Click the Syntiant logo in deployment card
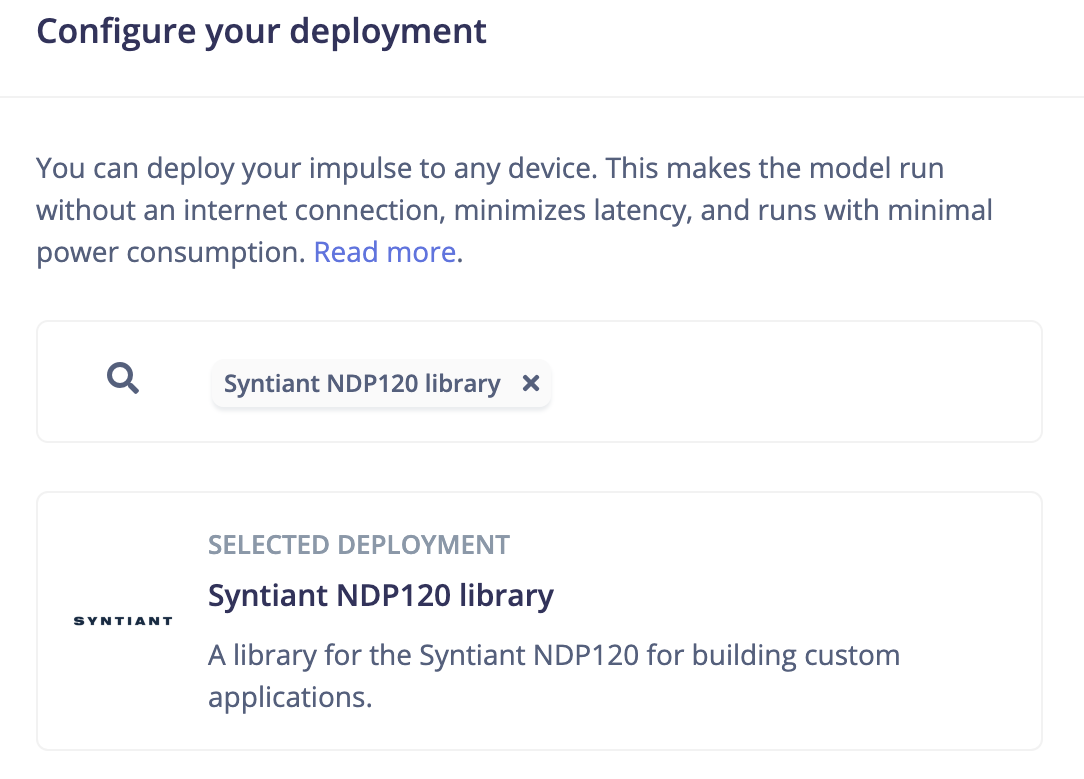The width and height of the screenshot is (1084, 779). pyautogui.click(x=123, y=621)
